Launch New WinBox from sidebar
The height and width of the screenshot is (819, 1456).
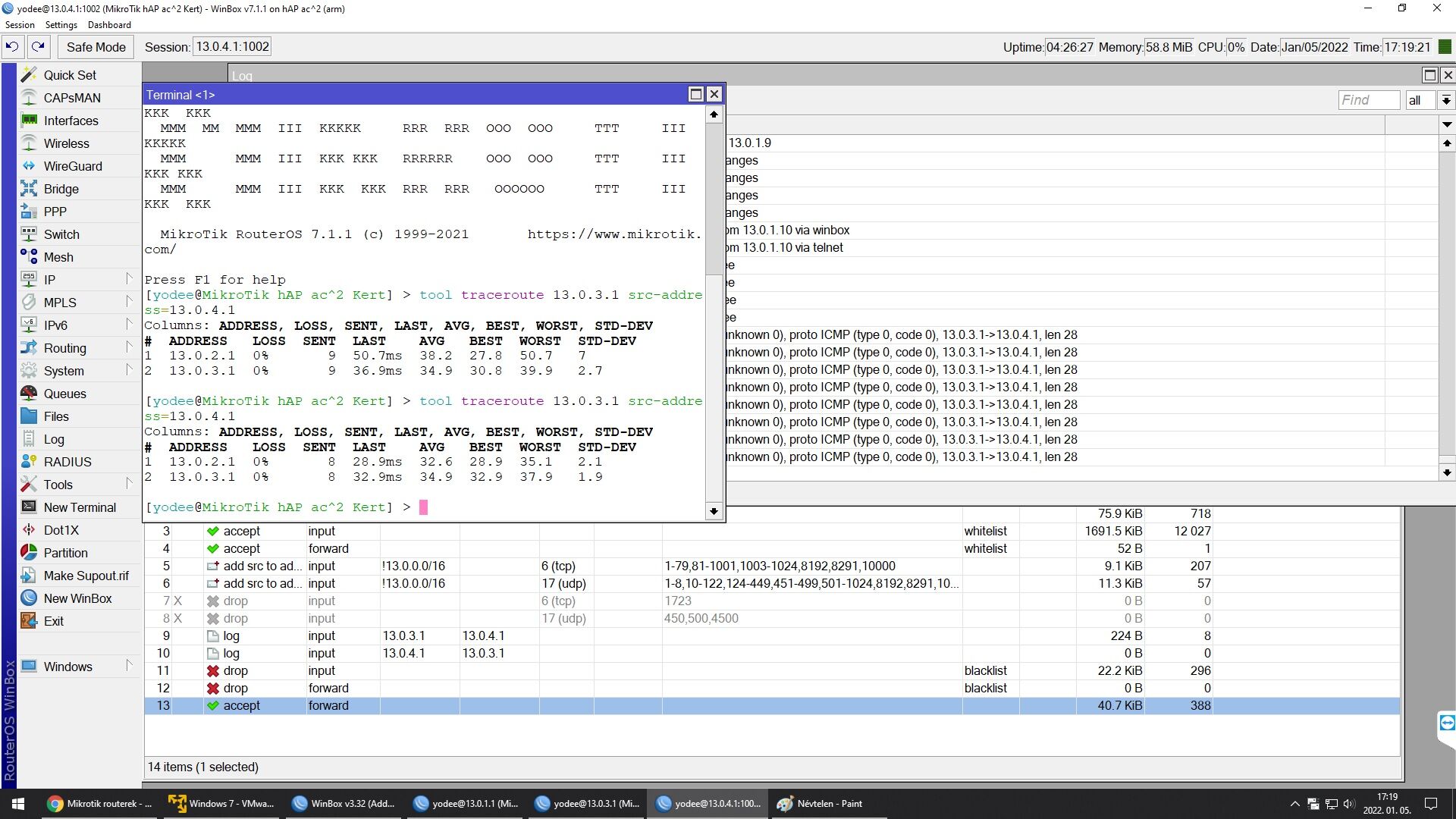coord(77,598)
